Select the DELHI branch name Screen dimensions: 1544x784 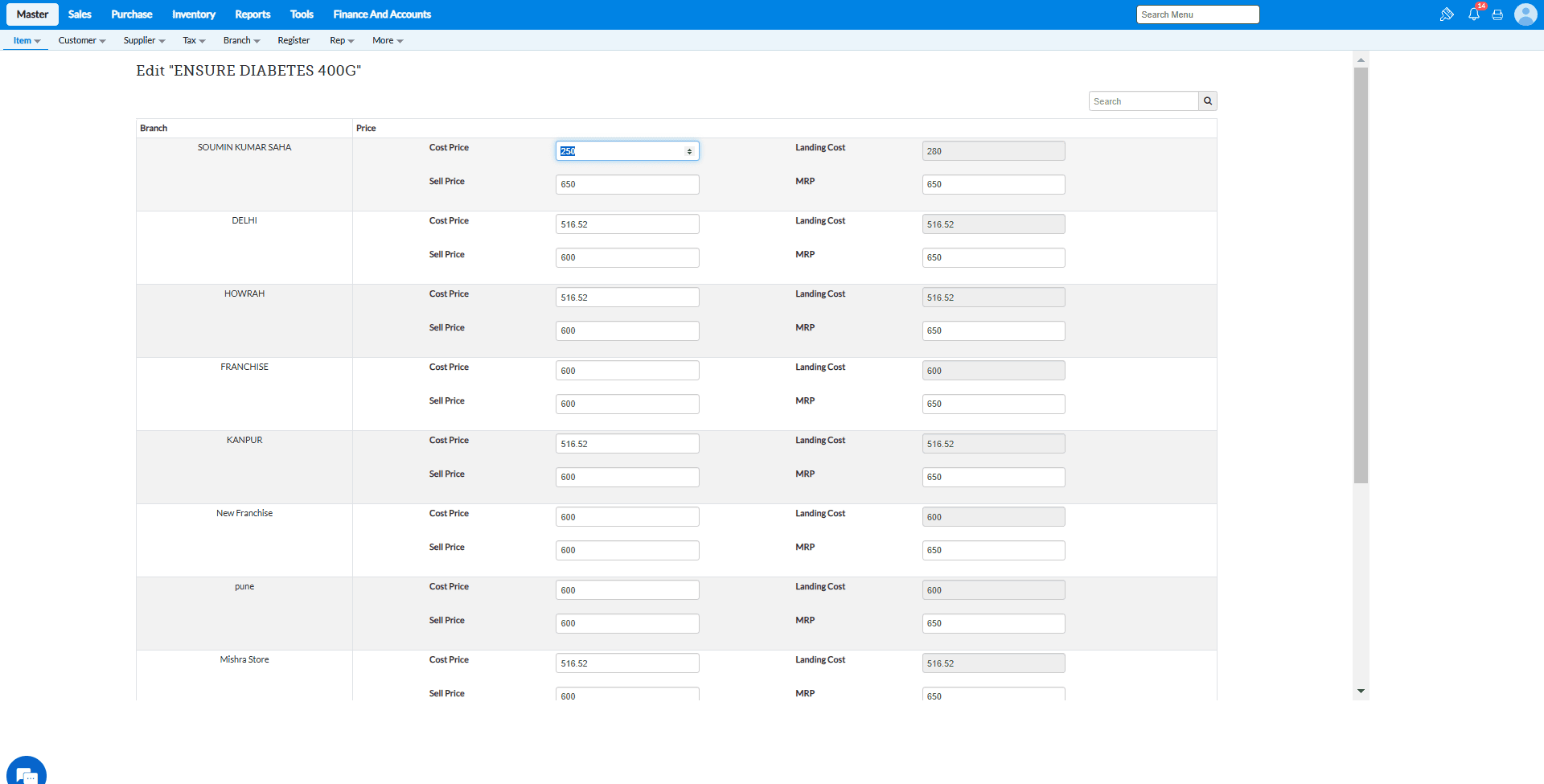click(x=244, y=220)
